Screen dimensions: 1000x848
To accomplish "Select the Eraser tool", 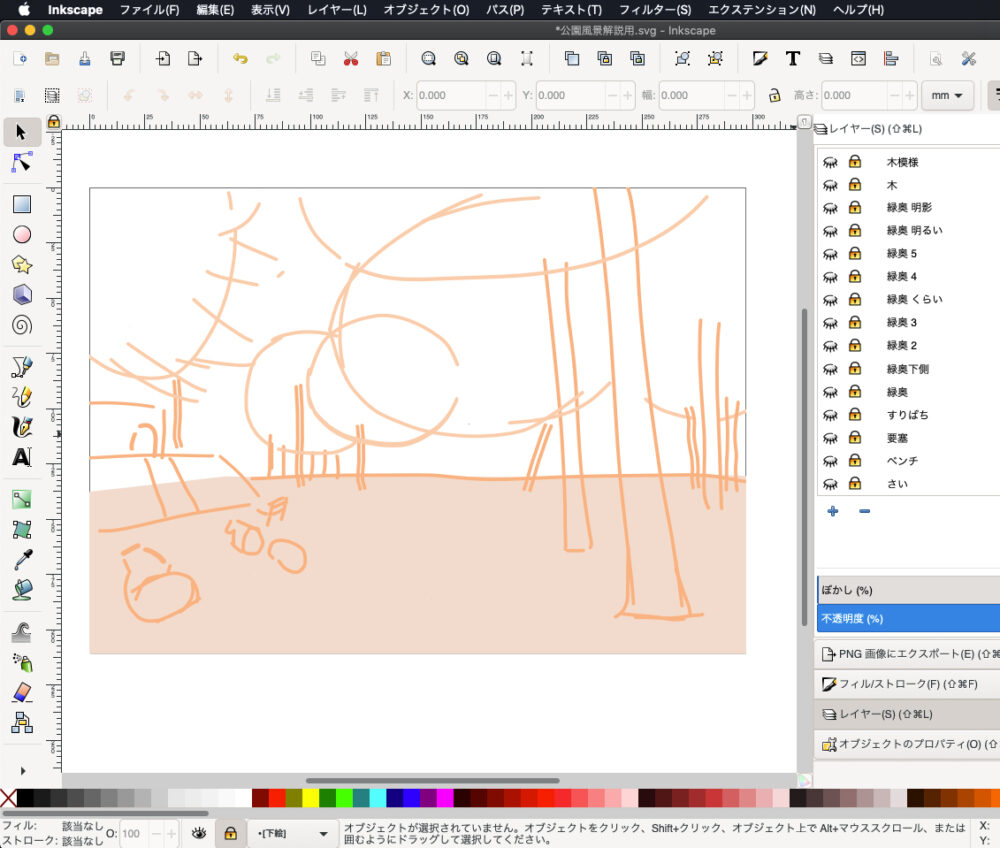I will pyautogui.click(x=22, y=692).
